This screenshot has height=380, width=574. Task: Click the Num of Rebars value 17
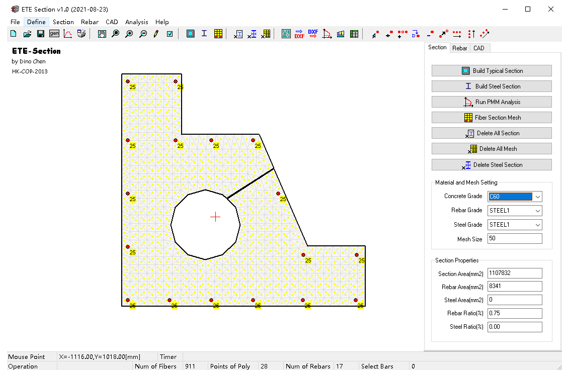coord(339,366)
